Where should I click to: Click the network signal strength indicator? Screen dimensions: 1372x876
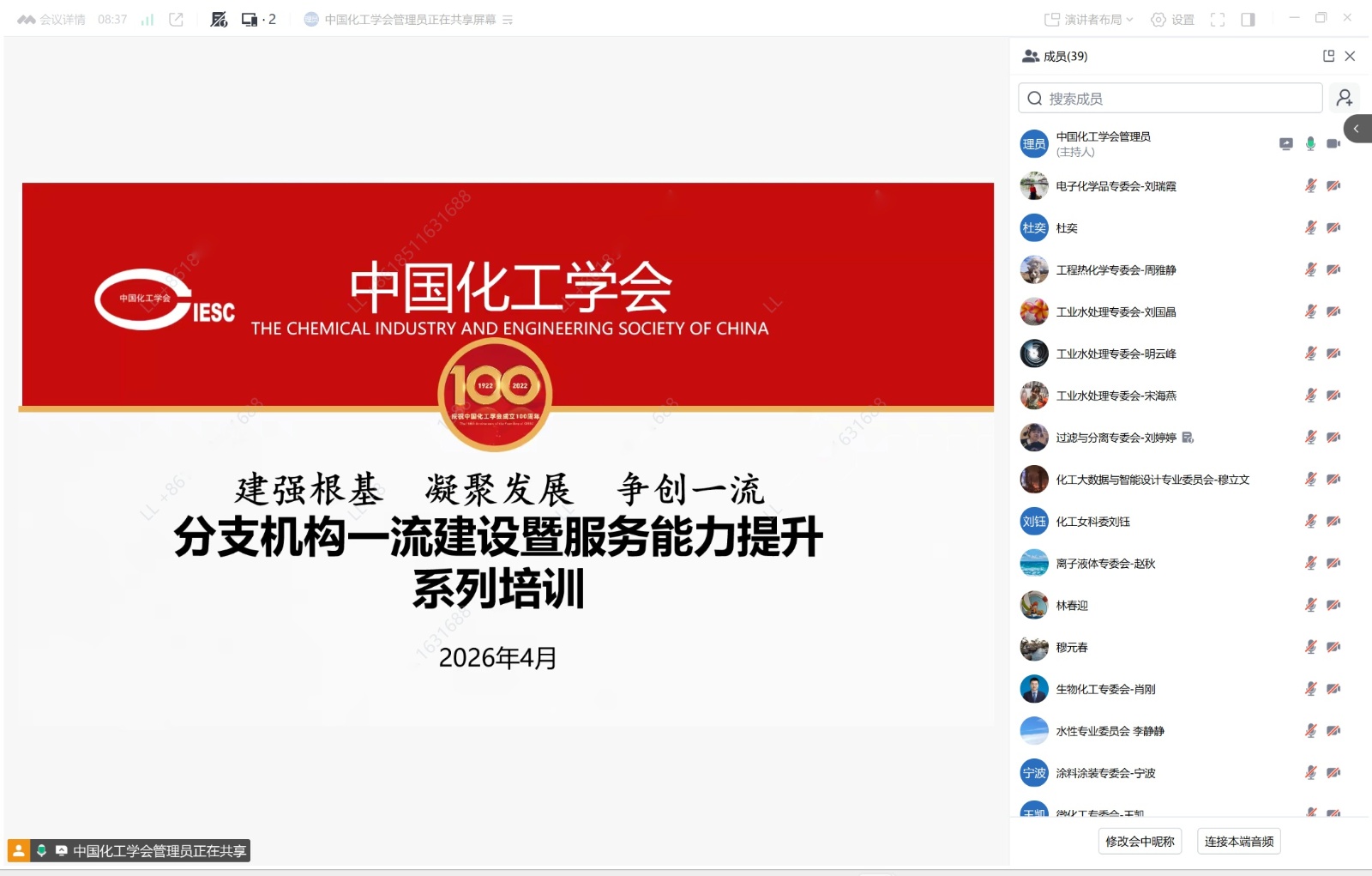point(147,17)
